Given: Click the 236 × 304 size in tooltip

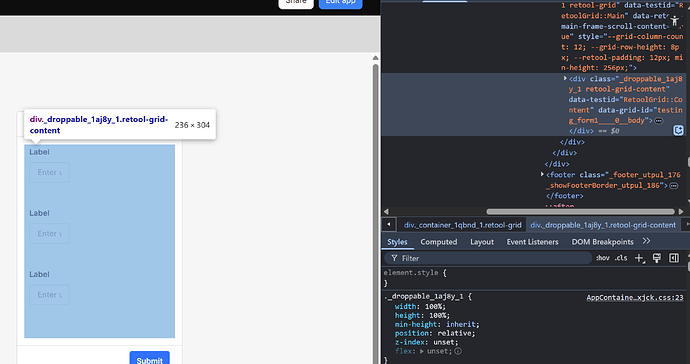Looking at the screenshot, I should 192,125.
